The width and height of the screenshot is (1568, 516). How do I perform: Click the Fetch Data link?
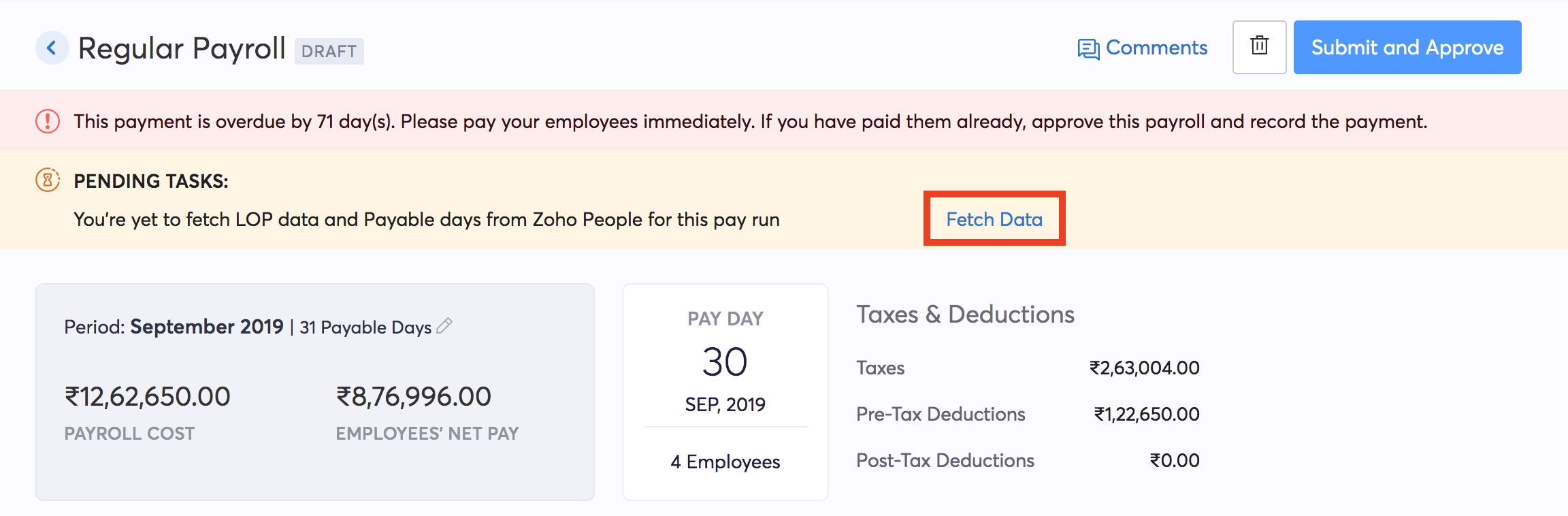[994, 219]
